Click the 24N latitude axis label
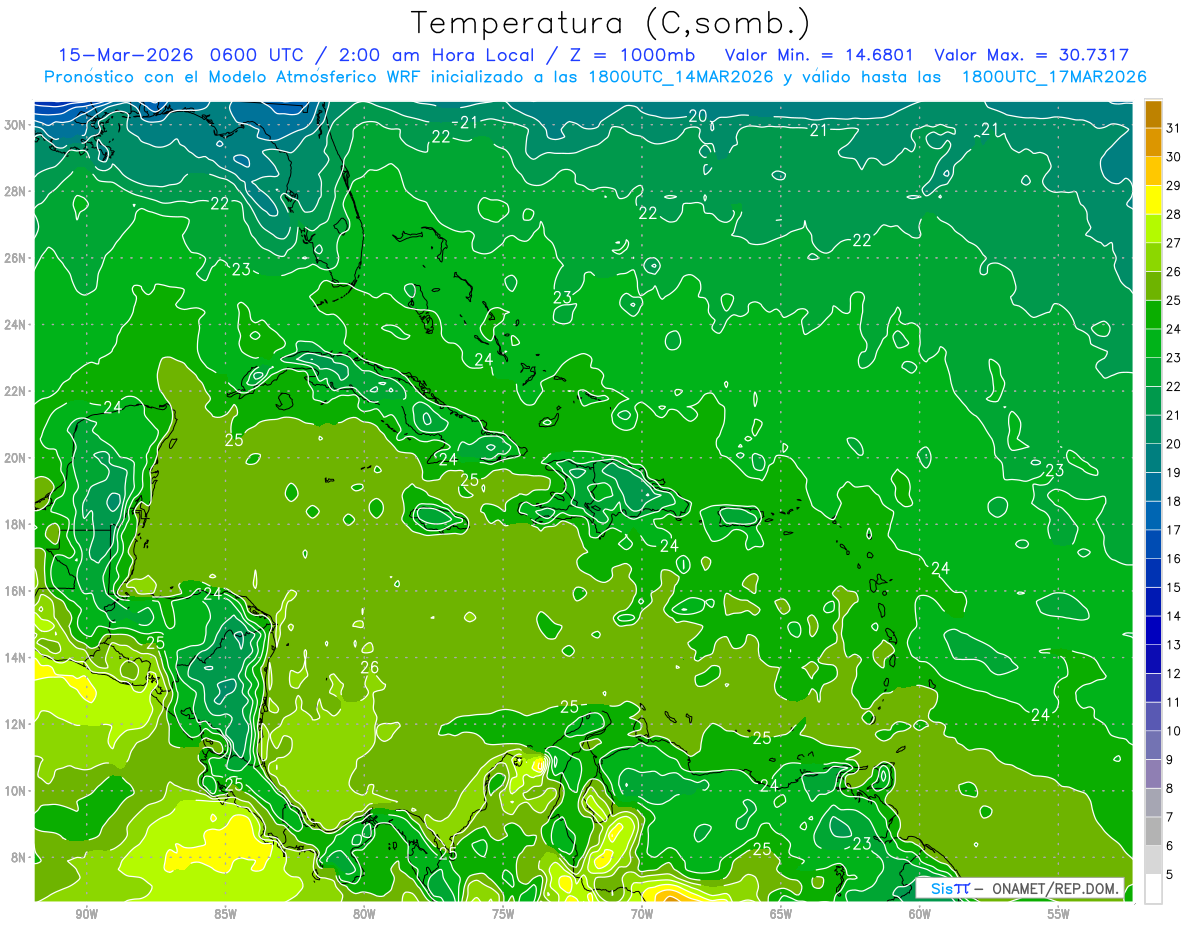 (x=15, y=325)
